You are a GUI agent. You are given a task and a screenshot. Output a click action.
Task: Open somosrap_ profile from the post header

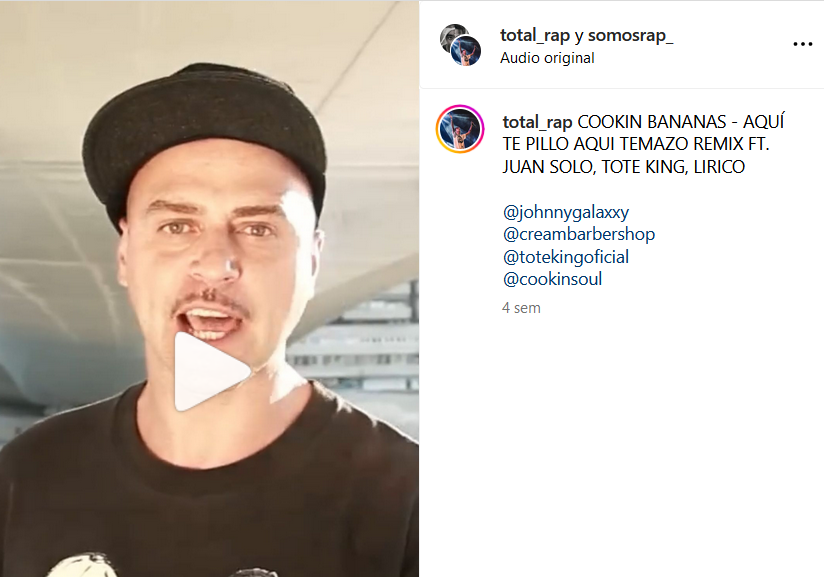point(631,35)
